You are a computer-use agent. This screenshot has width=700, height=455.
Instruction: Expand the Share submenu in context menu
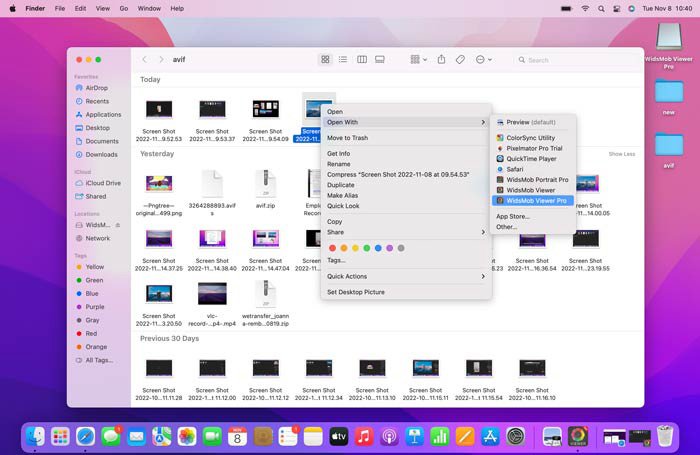coord(406,232)
